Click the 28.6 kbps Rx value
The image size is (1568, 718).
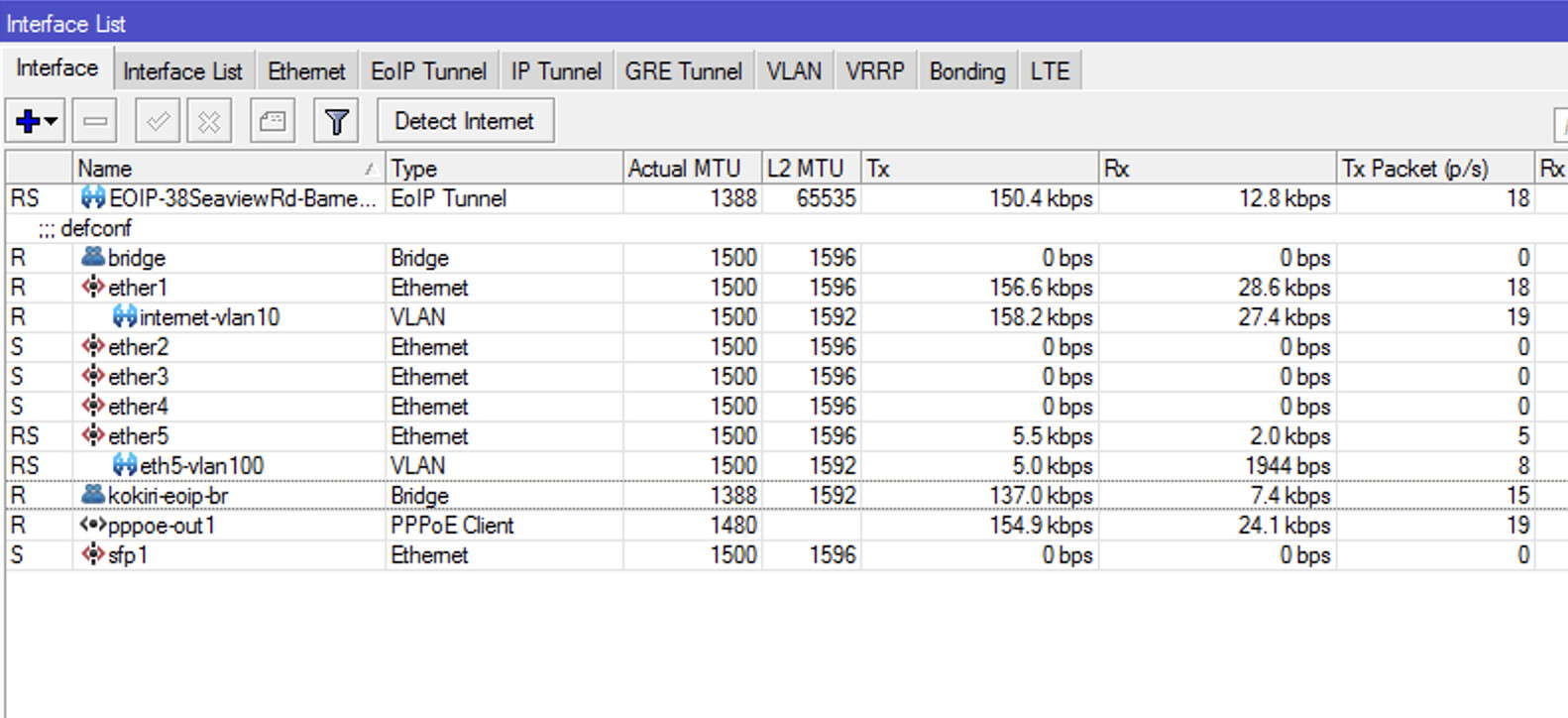point(1285,288)
